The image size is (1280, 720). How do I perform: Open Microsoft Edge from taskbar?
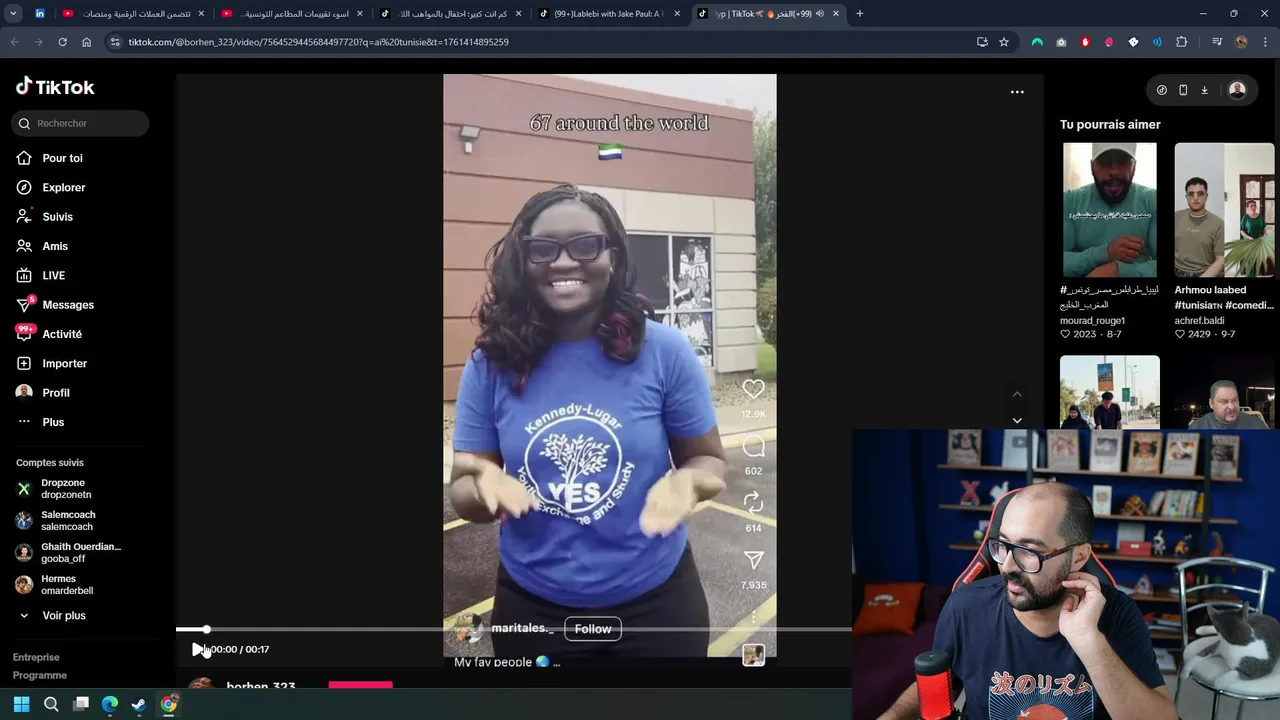point(110,704)
